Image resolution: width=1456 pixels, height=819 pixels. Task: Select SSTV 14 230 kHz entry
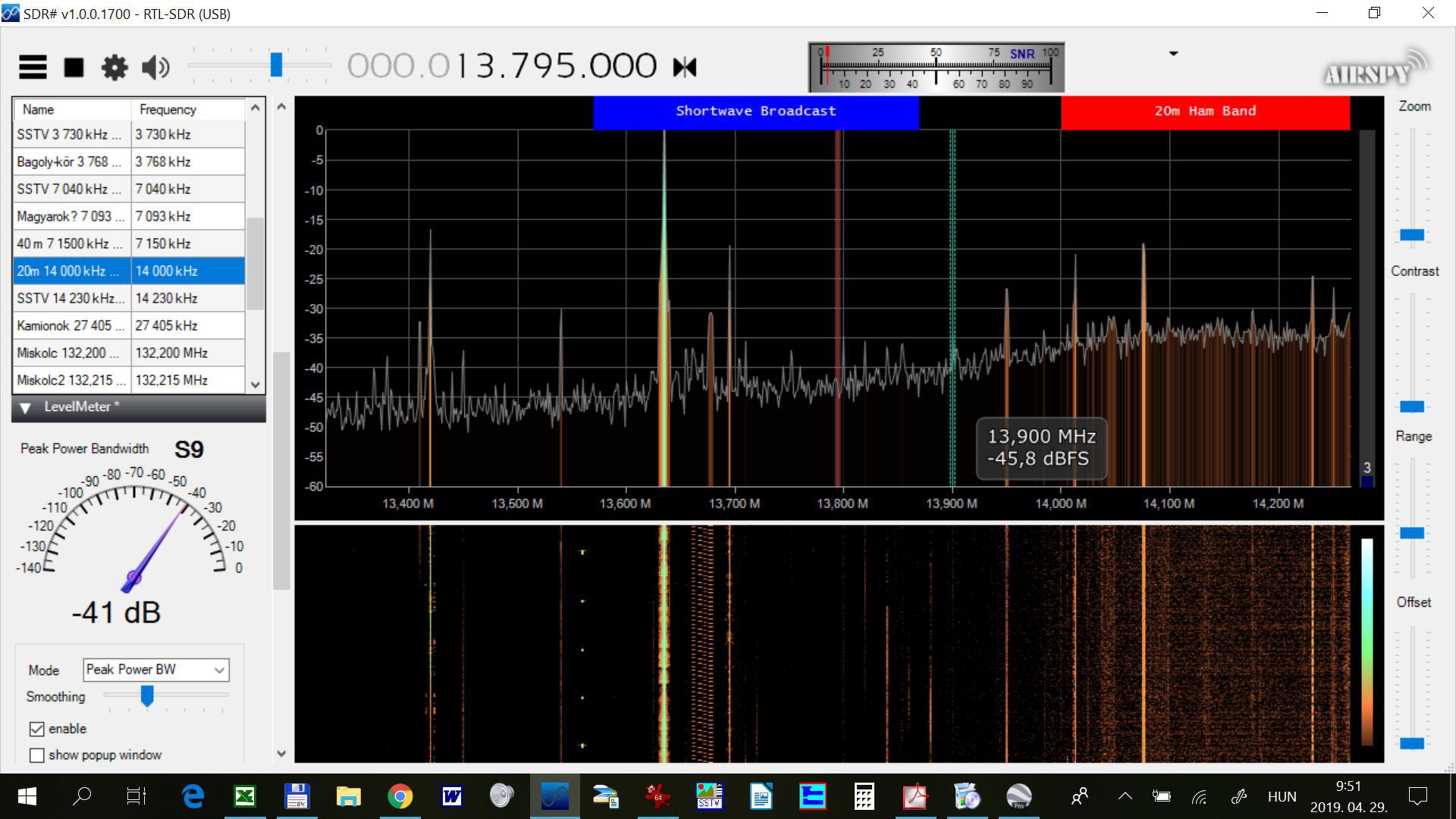pyautogui.click(x=68, y=298)
